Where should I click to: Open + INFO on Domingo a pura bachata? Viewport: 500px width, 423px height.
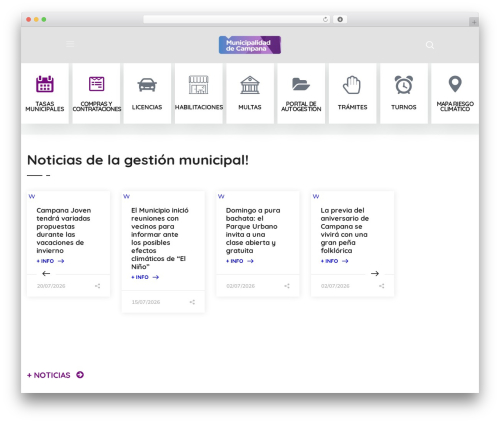pos(240,261)
